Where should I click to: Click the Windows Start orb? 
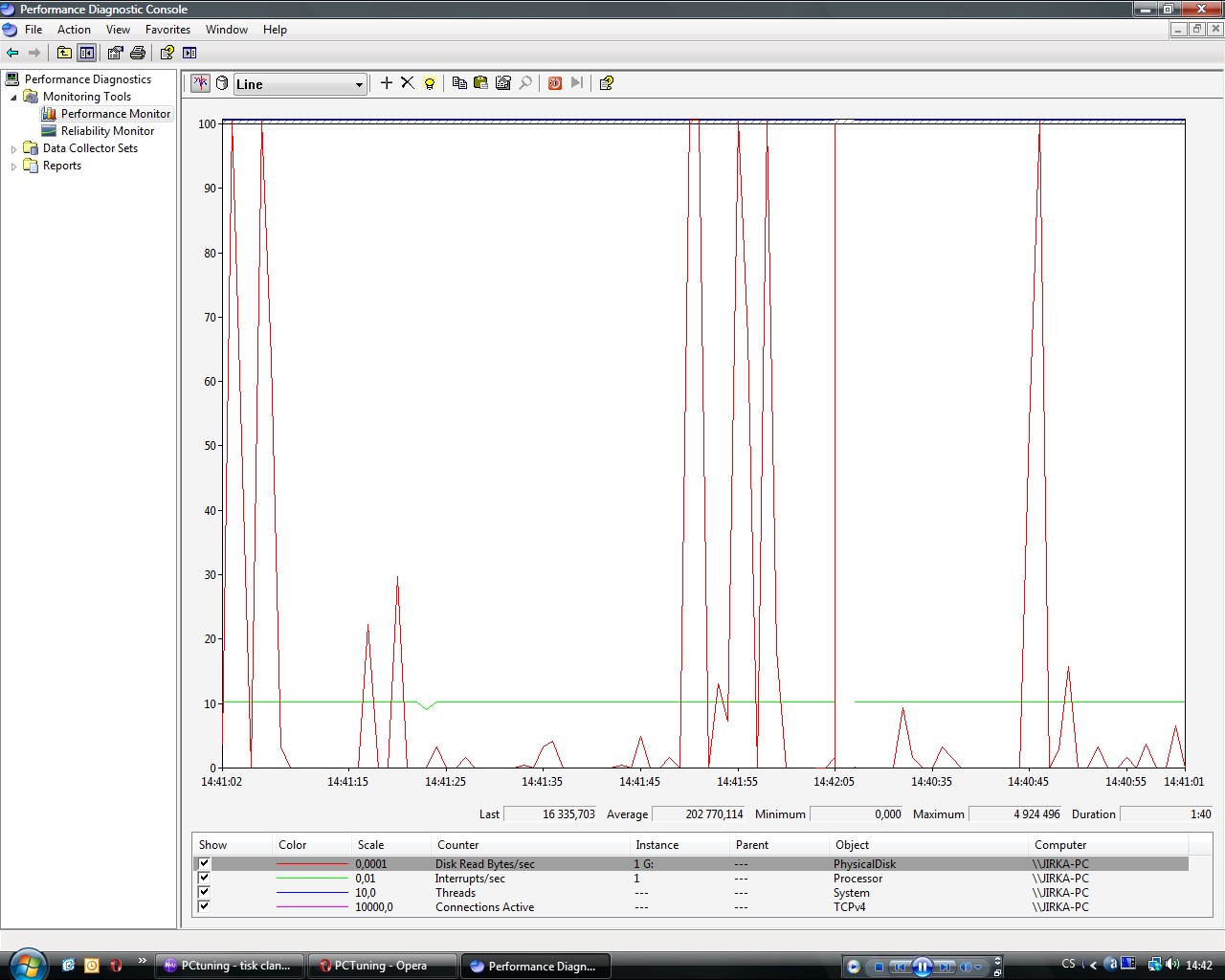pyautogui.click(x=26, y=965)
